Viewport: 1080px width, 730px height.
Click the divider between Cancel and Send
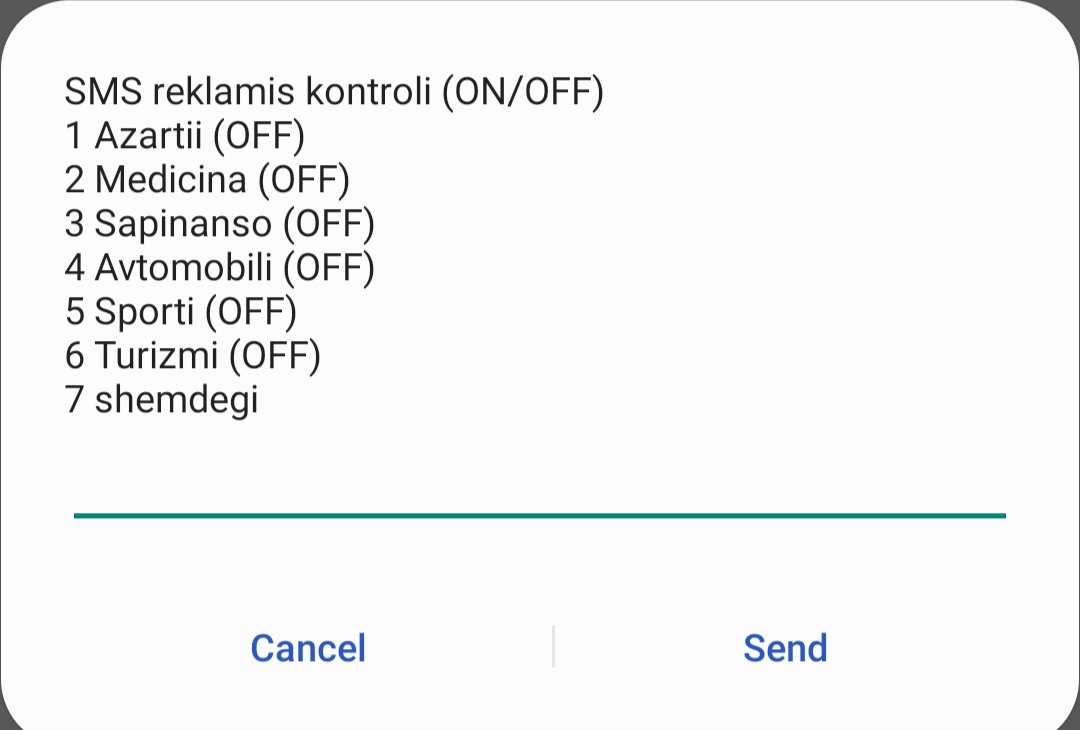click(553, 647)
